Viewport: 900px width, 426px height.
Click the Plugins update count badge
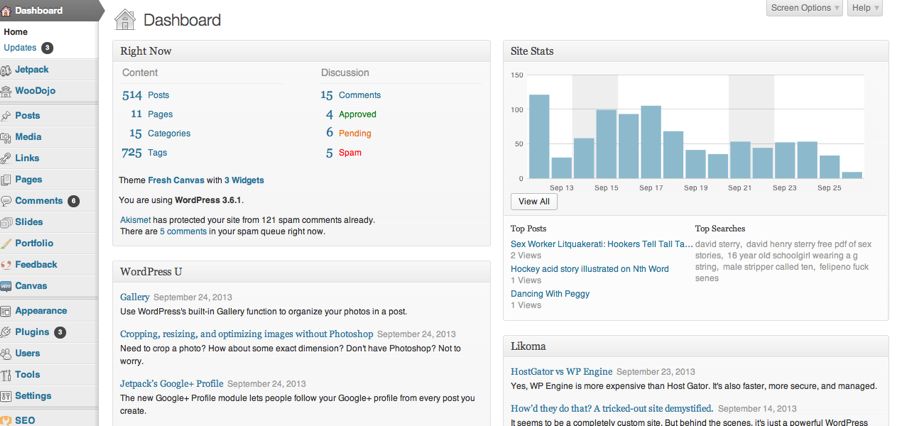coord(60,332)
